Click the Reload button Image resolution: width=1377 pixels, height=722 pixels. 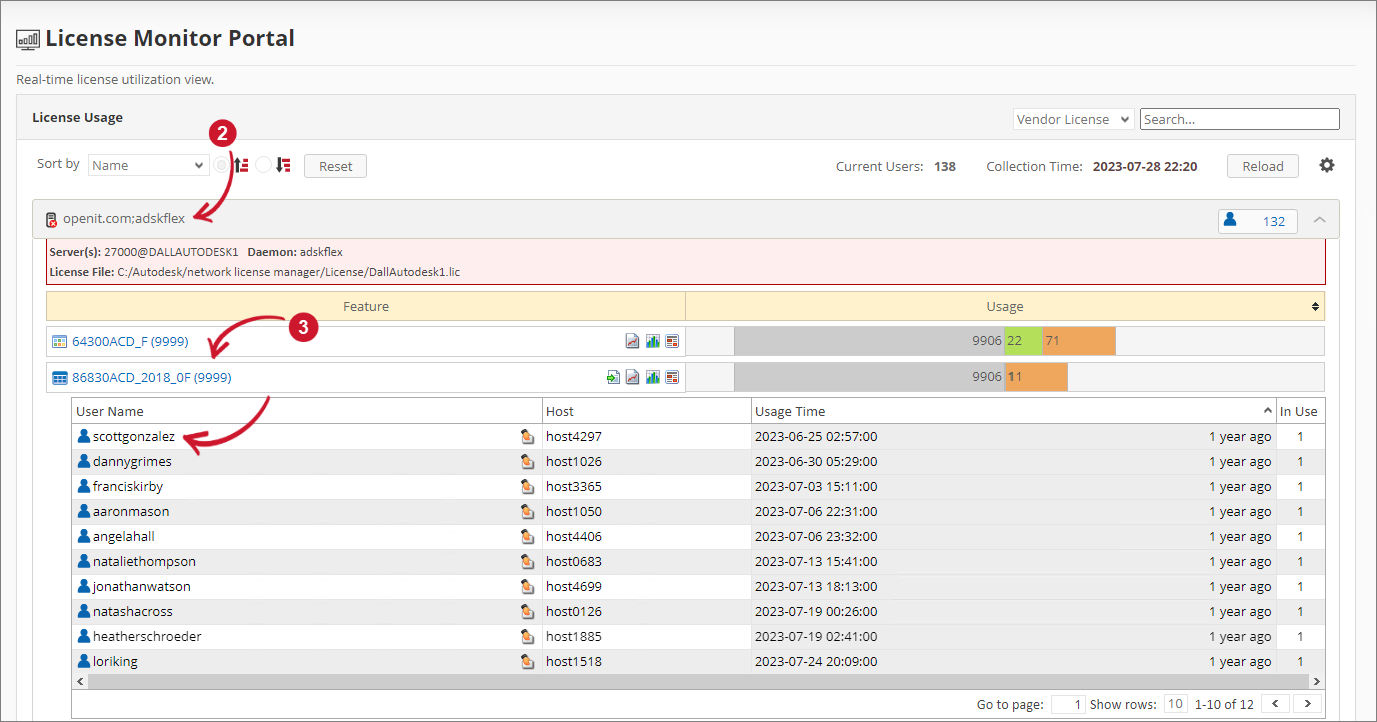[1263, 166]
